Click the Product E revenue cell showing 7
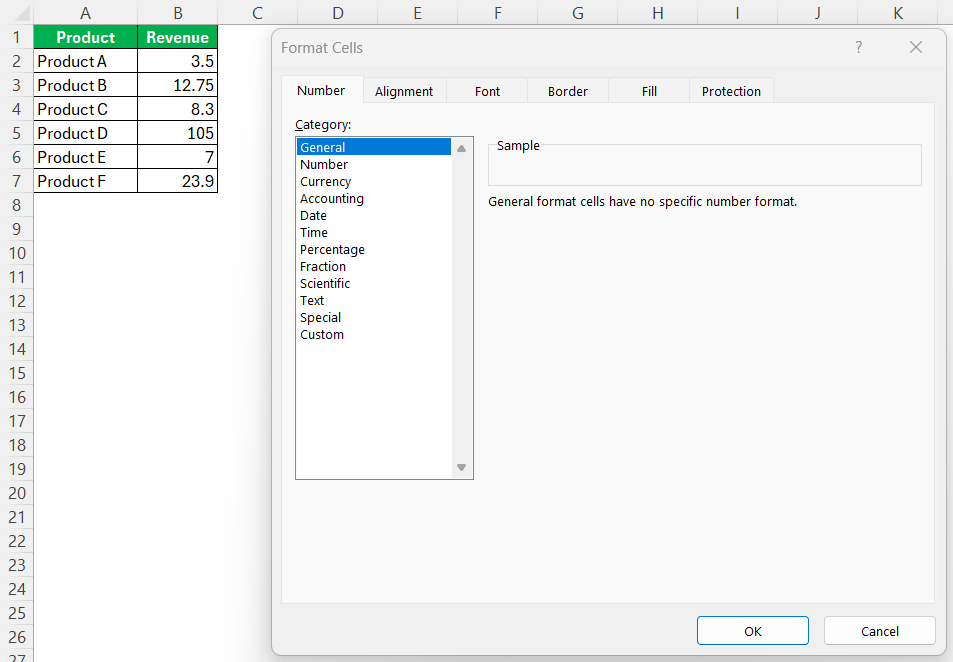The height and width of the screenshot is (662, 953). tap(177, 157)
